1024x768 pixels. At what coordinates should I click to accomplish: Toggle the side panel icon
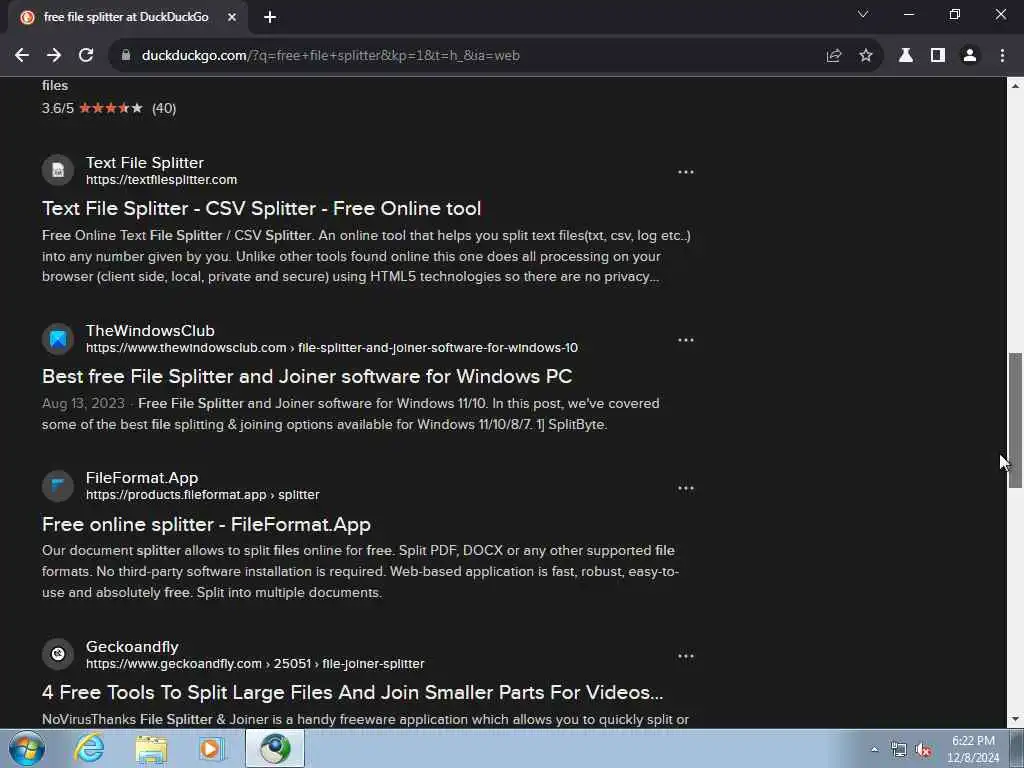click(x=938, y=56)
